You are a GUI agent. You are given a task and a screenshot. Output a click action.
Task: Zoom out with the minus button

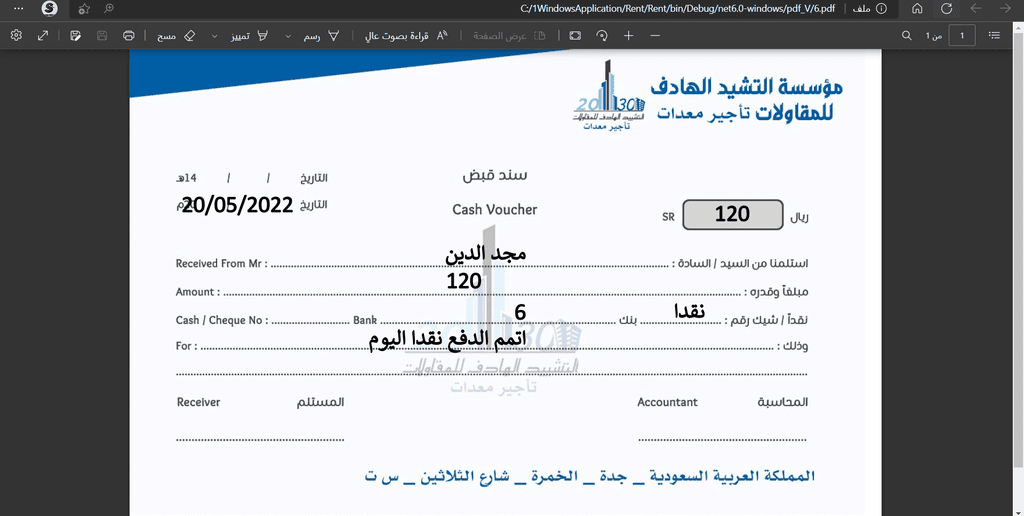coord(655,35)
